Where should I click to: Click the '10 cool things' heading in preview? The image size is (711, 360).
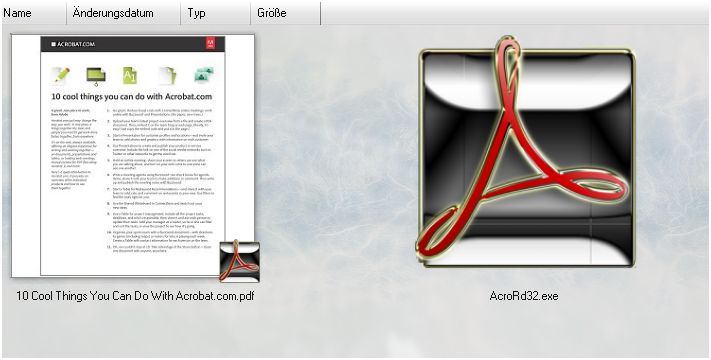(131, 97)
